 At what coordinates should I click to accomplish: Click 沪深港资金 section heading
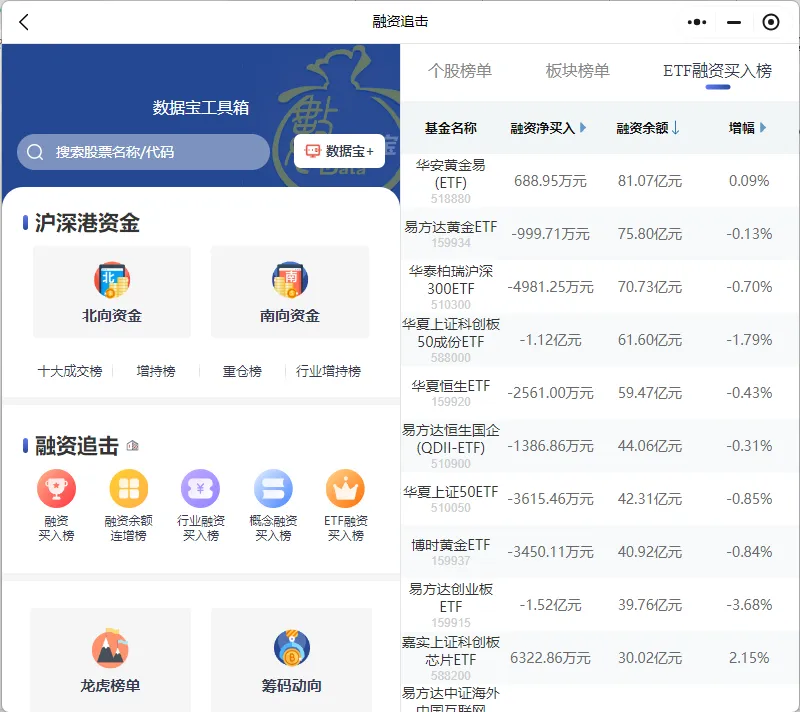click(87, 223)
